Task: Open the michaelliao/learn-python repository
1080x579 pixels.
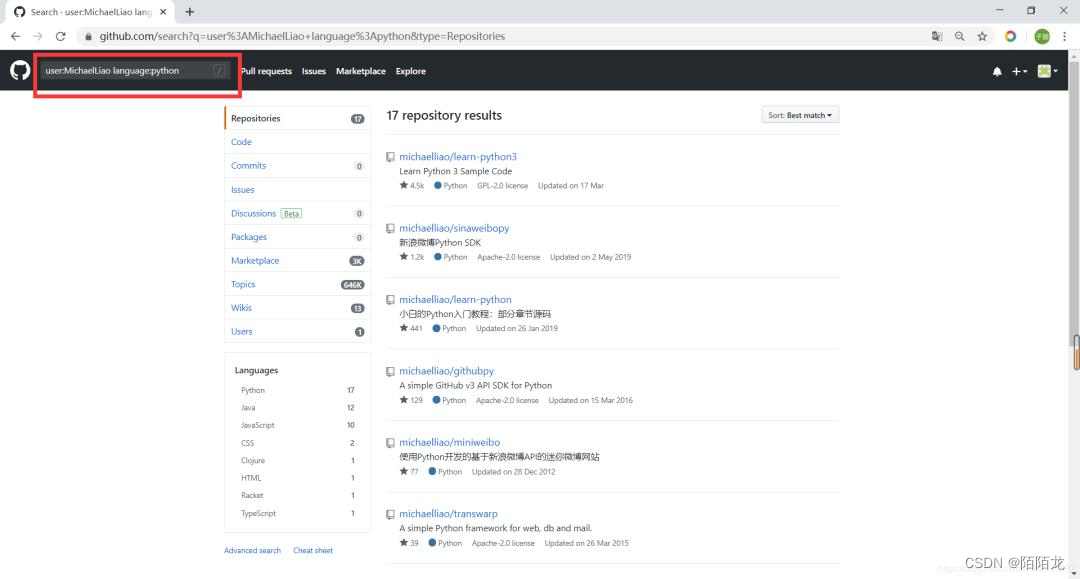Action: (455, 299)
